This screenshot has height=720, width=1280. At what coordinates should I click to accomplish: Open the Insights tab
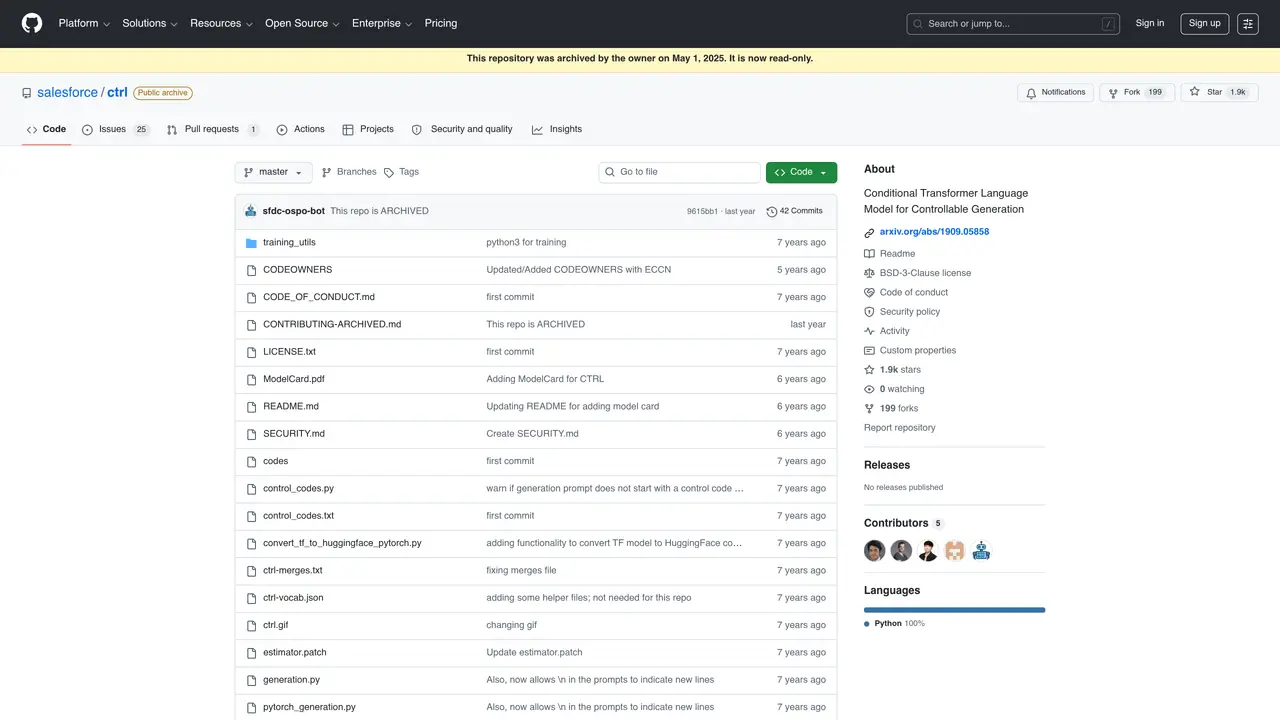[x=557, y=130]
